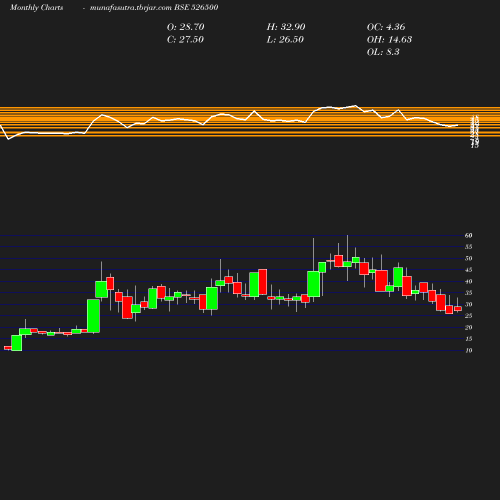Click the 'OC: 4.36' value
This screenshot has width=500, height=500.
coord(386,27)
